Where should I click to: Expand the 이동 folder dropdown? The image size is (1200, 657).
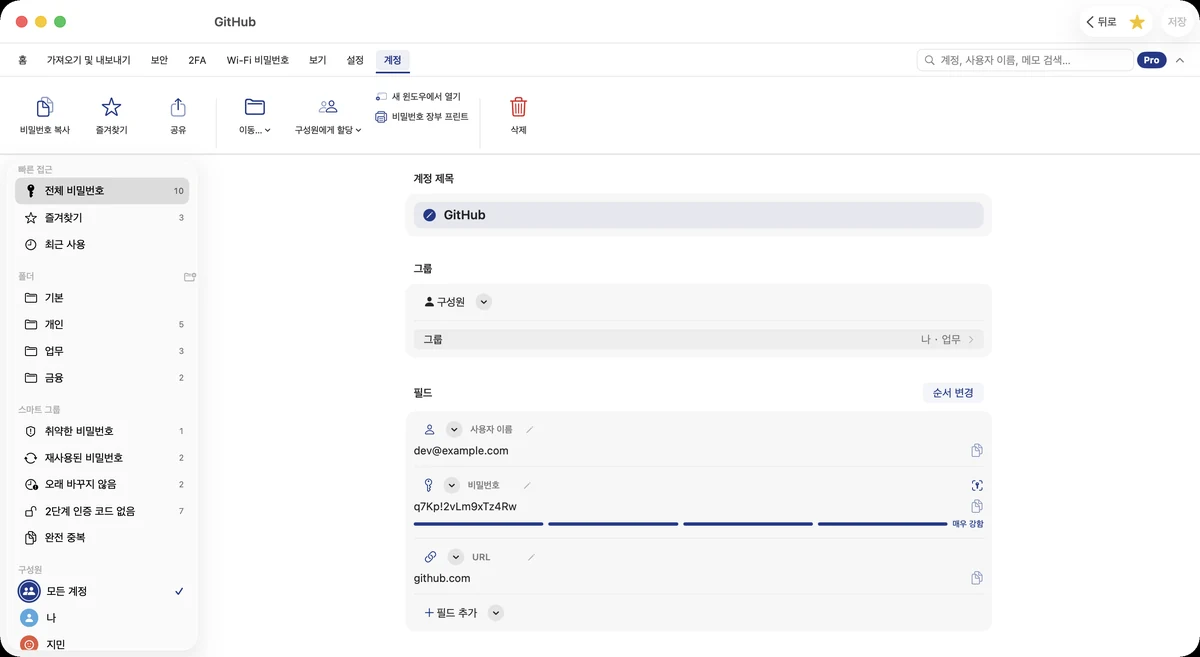pos(255,117)
